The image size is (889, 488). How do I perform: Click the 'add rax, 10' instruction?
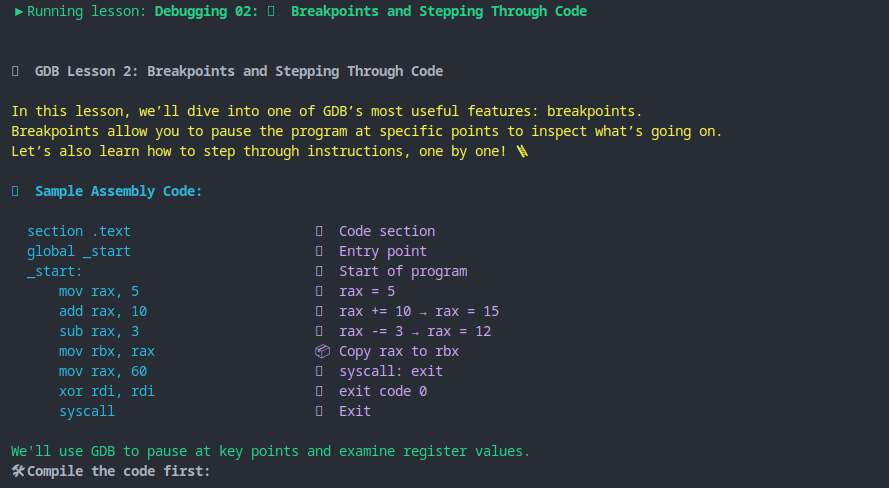click(103, 311)
